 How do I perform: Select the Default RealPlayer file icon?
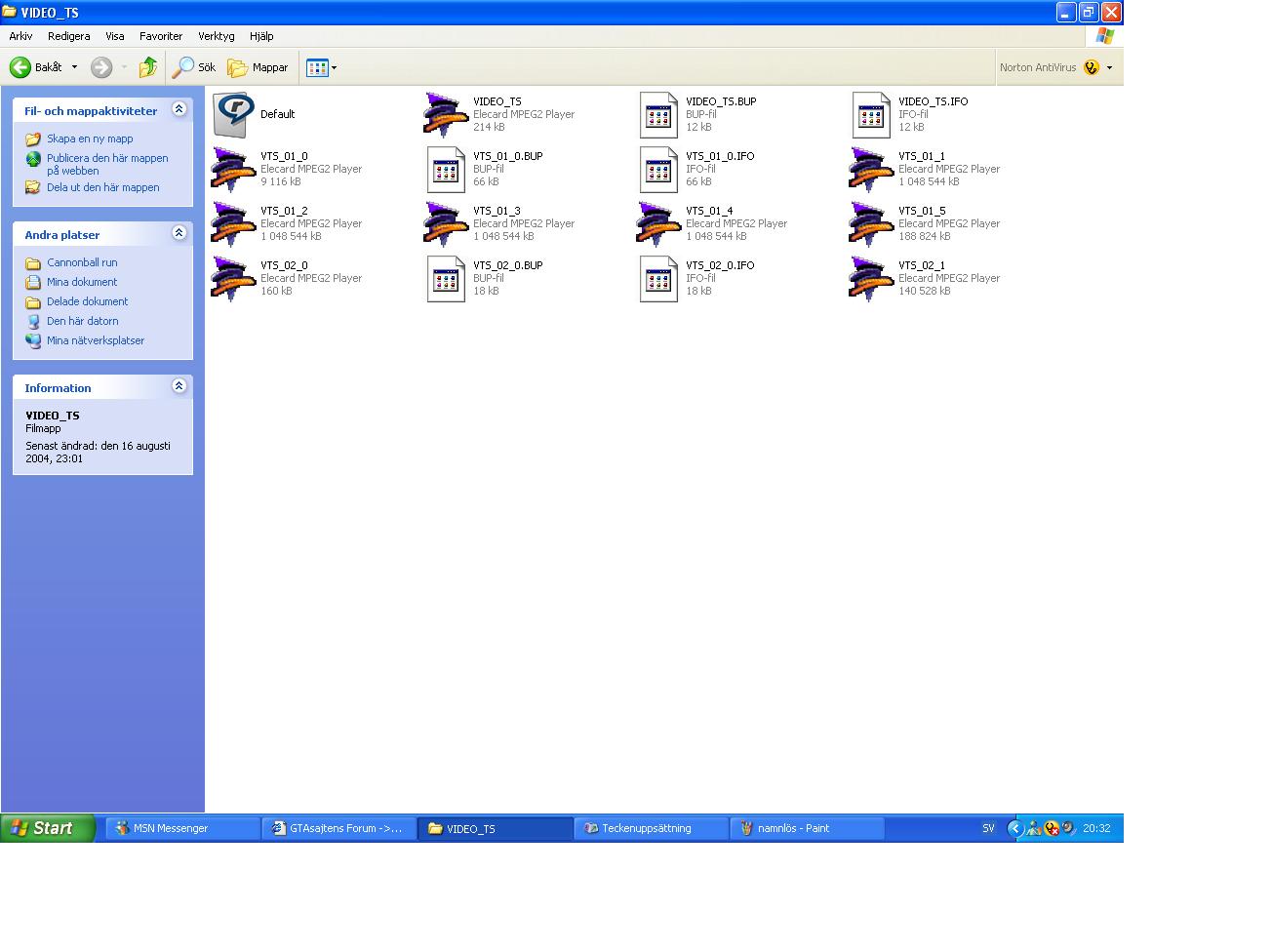click(234, 115)
